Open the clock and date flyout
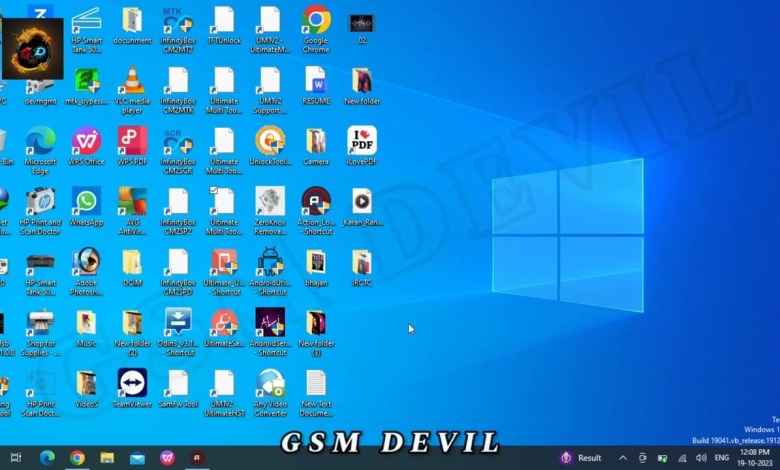This screenshot has width=780, height=470. click(755, 458)
